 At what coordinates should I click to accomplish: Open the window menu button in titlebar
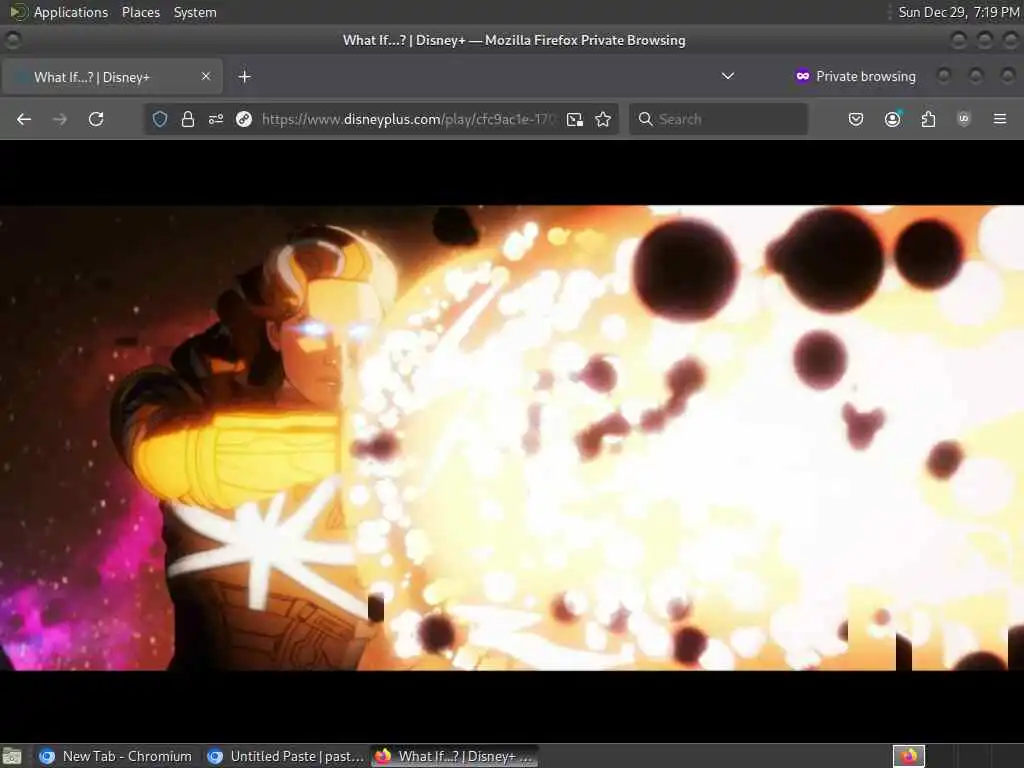tap(12, 40)
